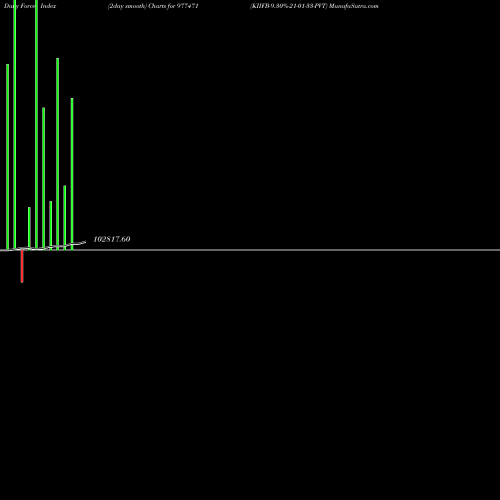Click the red negative force index bar
500x500 pixels.
pyautogui.click(x=22, y=266)
